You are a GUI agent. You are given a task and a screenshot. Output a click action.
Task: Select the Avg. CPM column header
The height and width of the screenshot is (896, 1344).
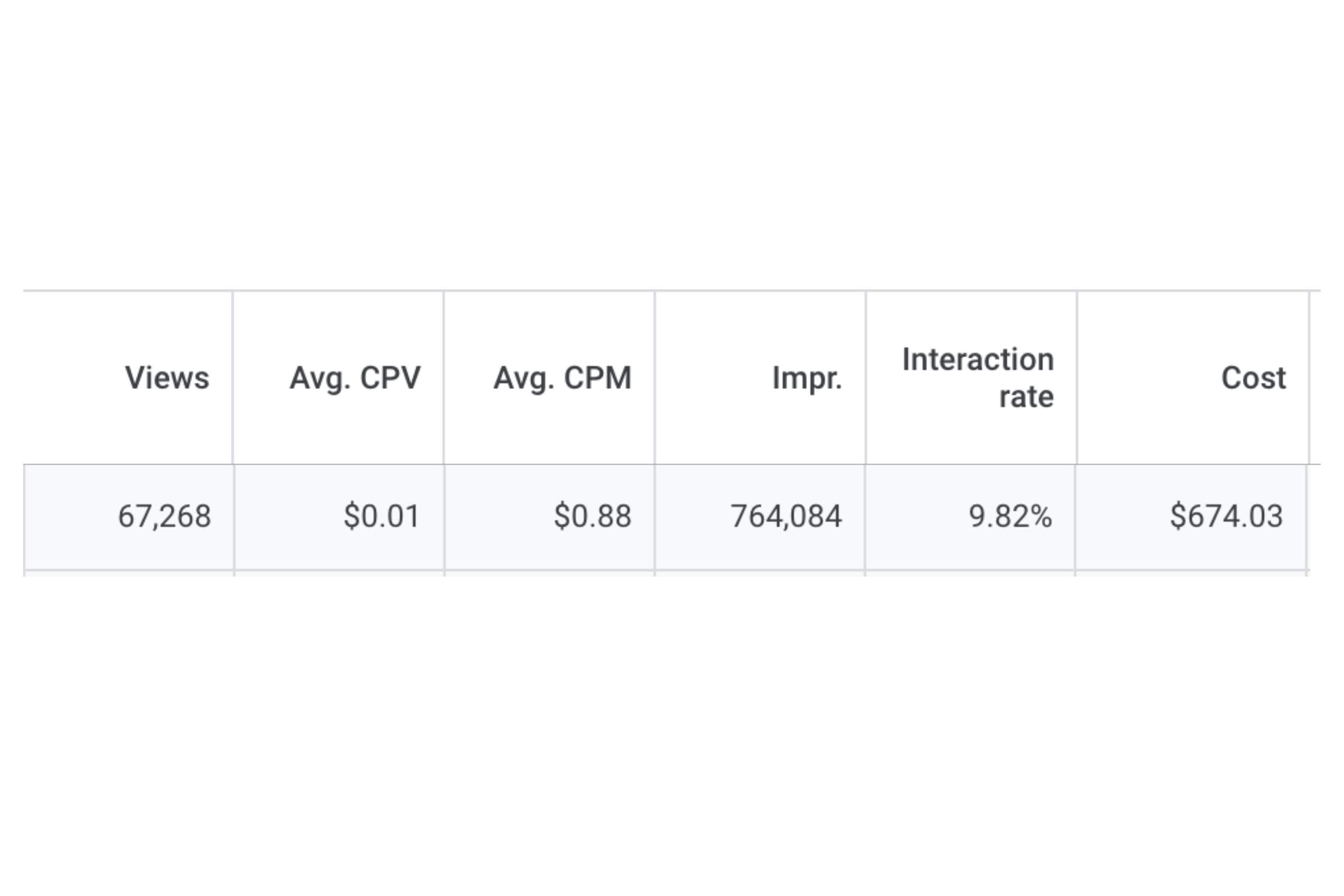point(562,378)
